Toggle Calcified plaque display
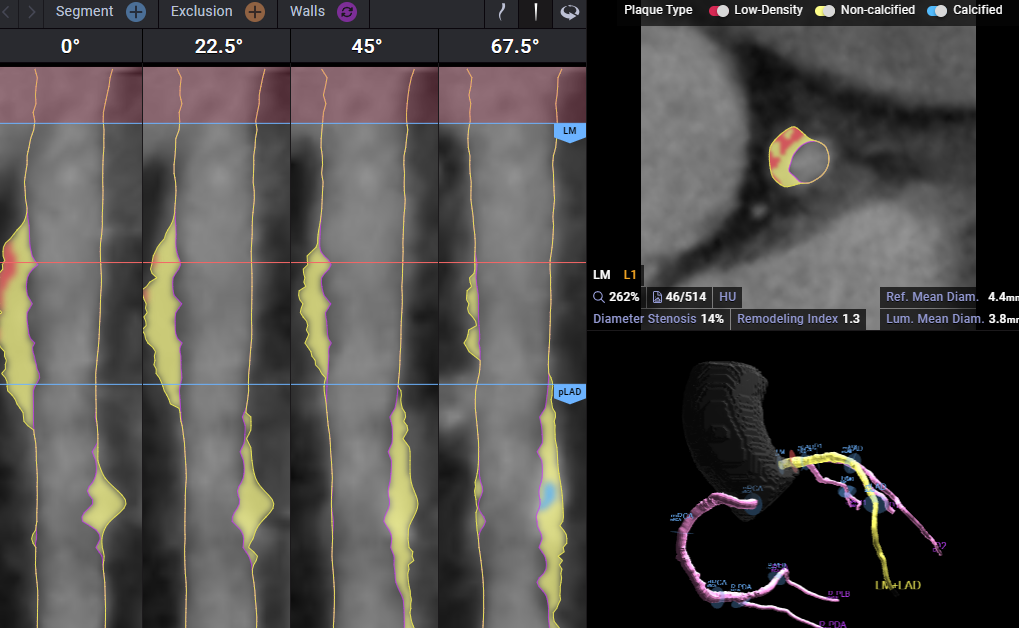 pos(937,10)
